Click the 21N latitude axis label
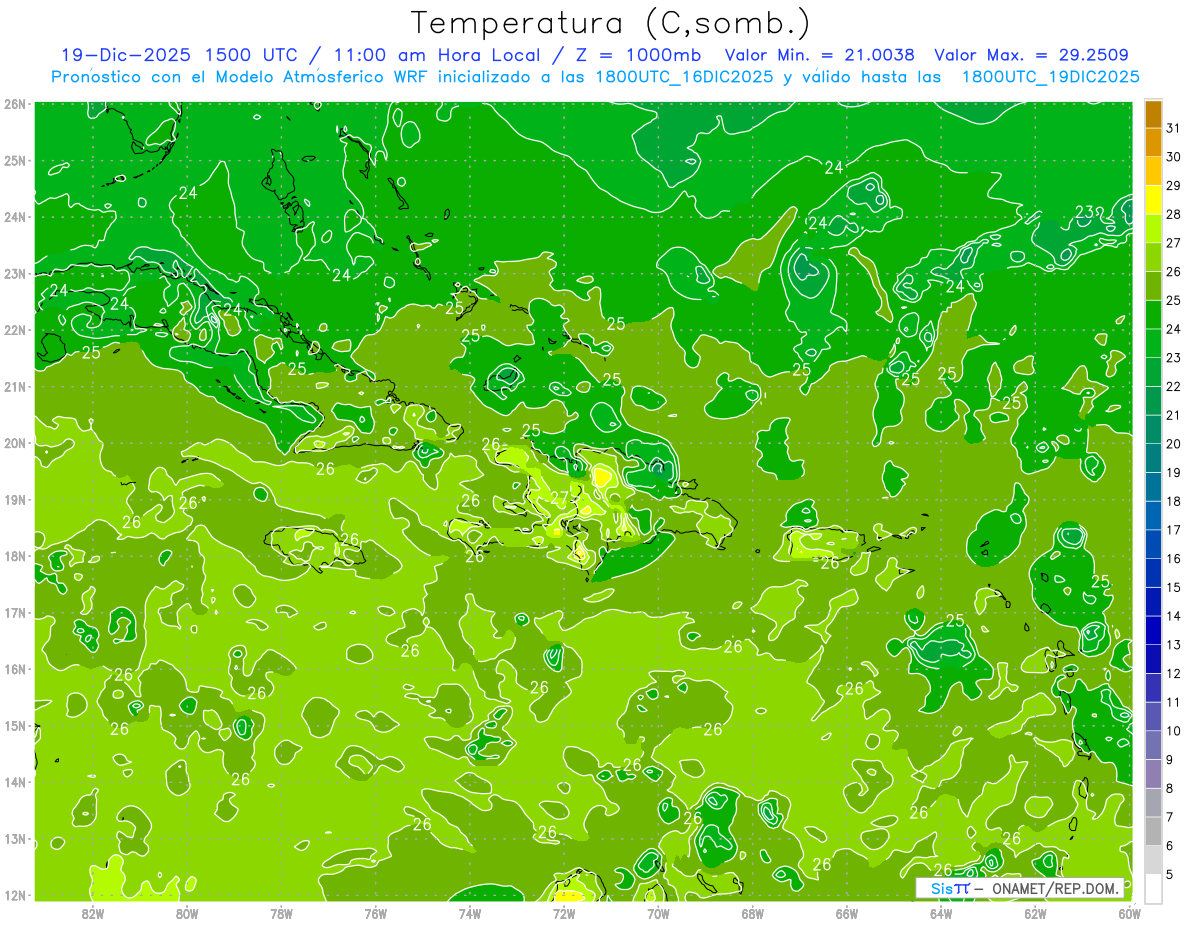Viewport: 1200px width, 927px height. [x=15, y=387]
